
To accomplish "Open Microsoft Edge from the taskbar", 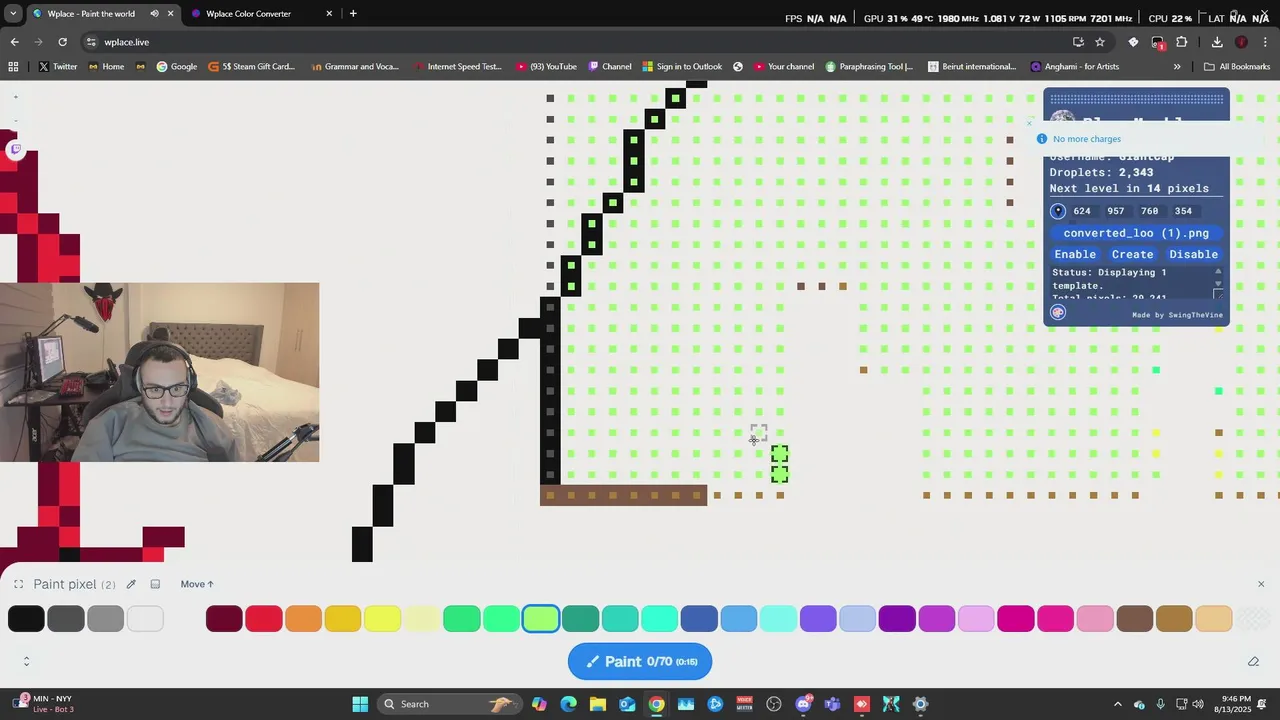I will (x=568, y=704).
